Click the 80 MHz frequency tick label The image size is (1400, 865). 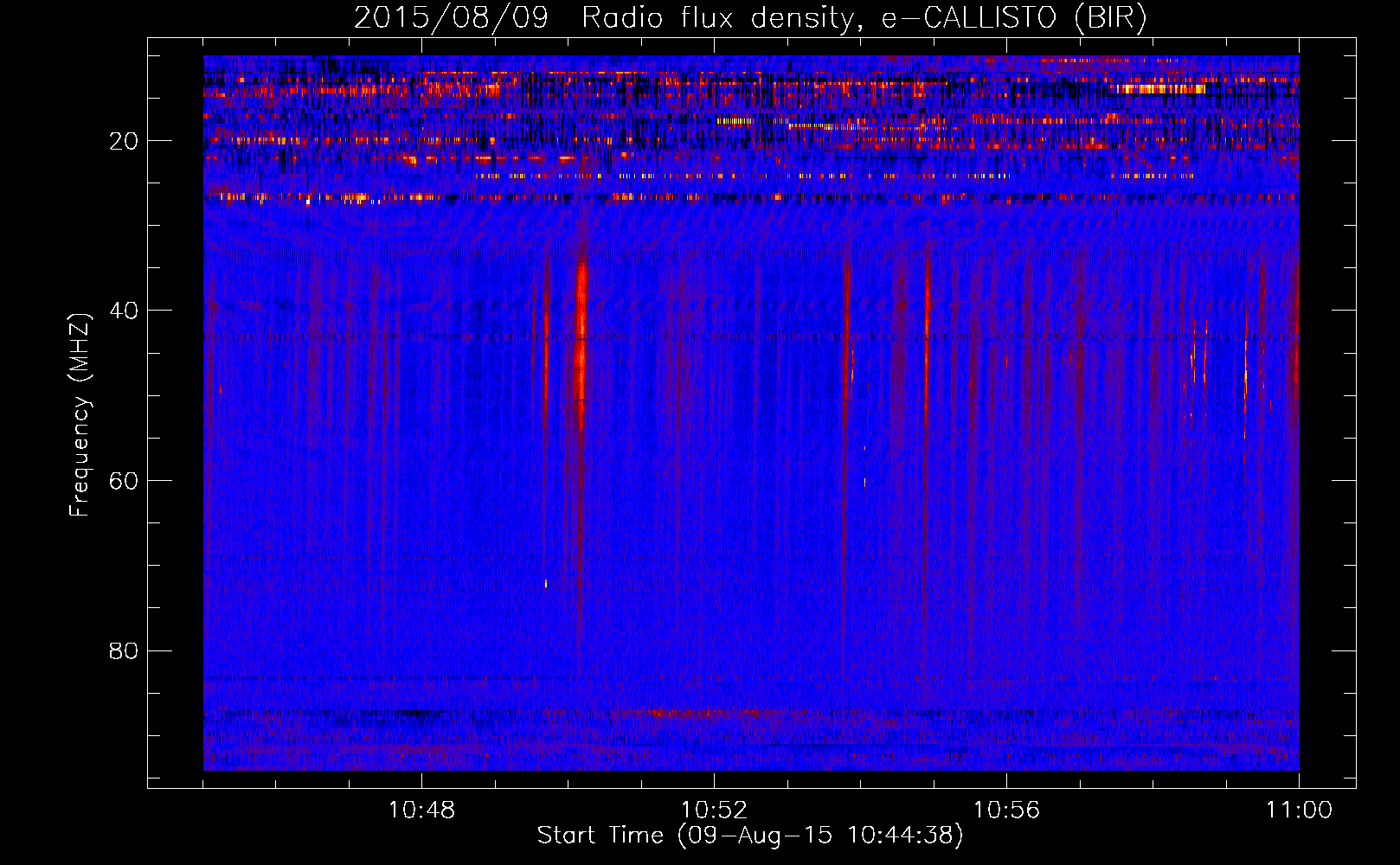click(x=123, y=651)
